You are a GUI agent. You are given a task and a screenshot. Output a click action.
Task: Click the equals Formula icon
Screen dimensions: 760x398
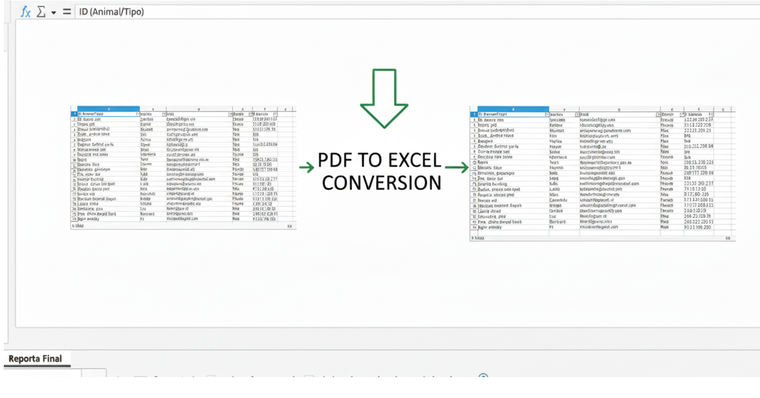[66, 12]
